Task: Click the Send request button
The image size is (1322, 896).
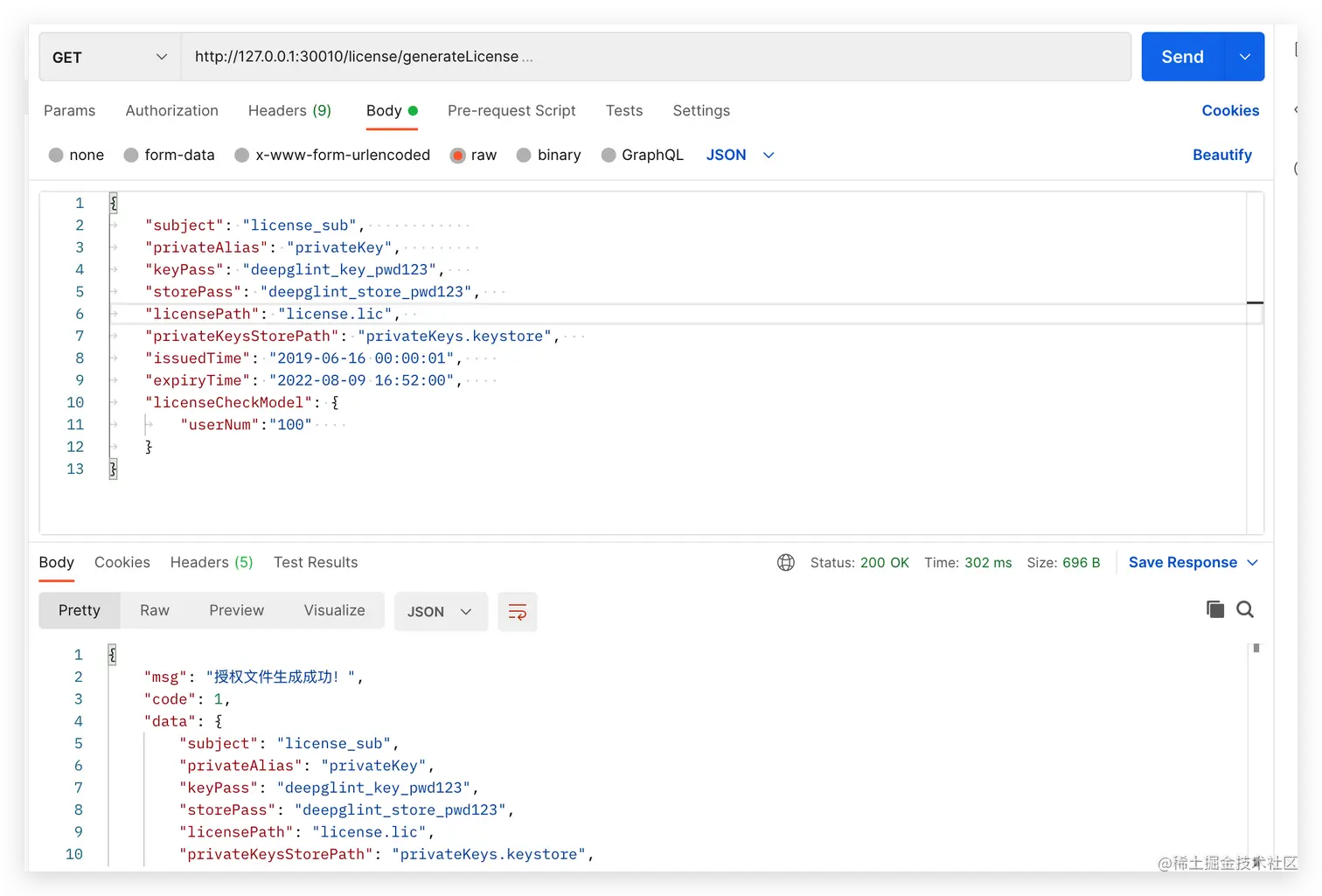Action: 1183,57
